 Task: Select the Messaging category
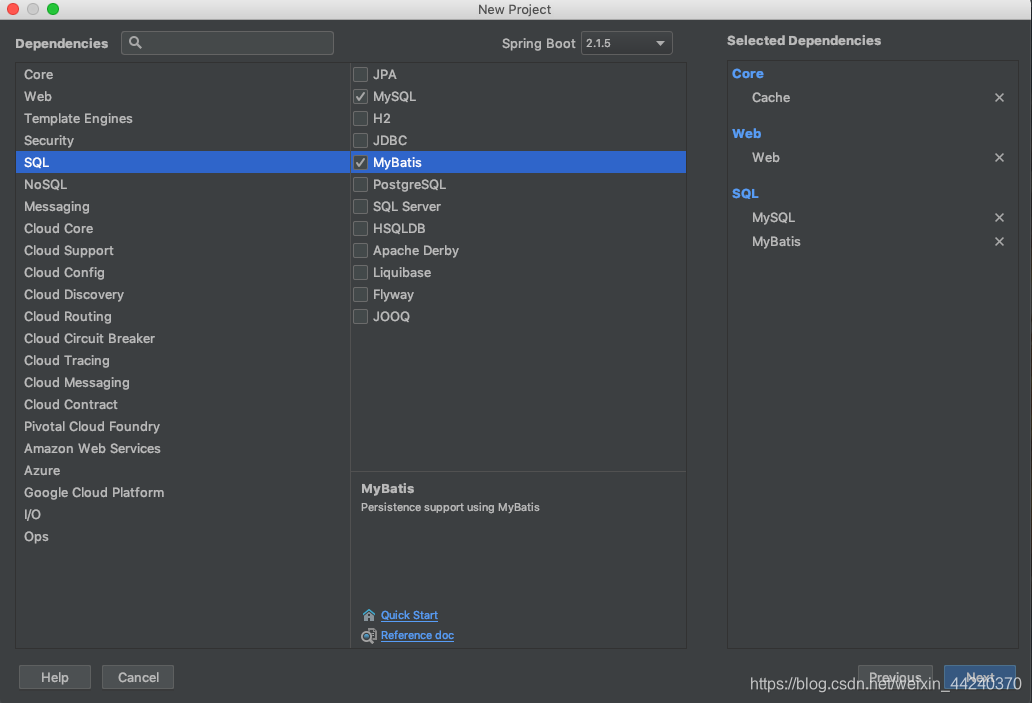pyautogui.click(x=183, y=206)
